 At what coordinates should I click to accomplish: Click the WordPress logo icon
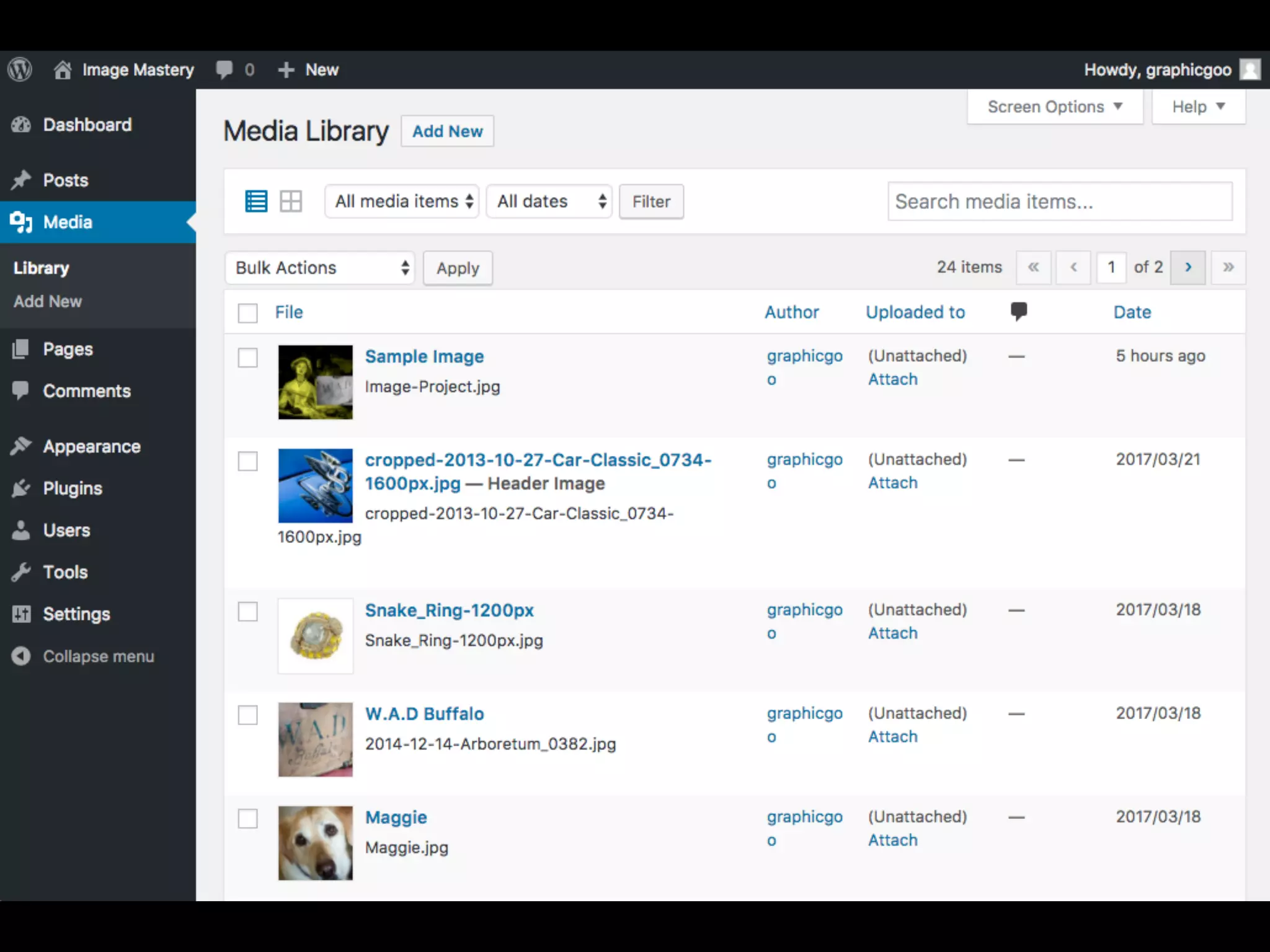click(x=20, y=69)
